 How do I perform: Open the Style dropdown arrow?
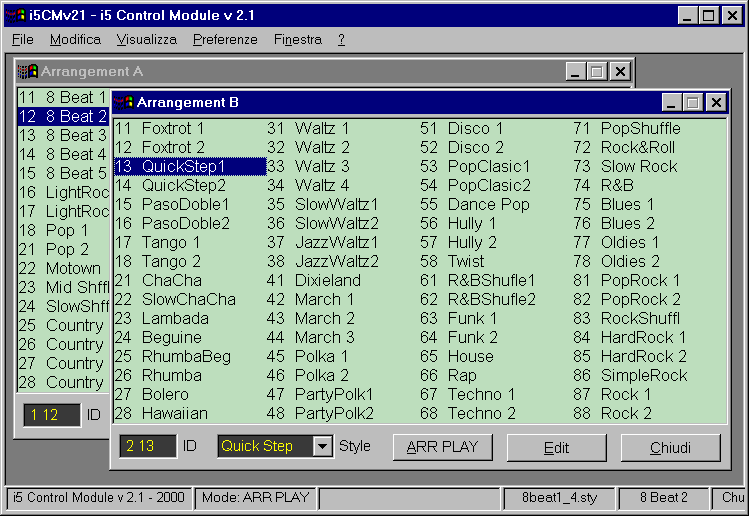(322, 446)
